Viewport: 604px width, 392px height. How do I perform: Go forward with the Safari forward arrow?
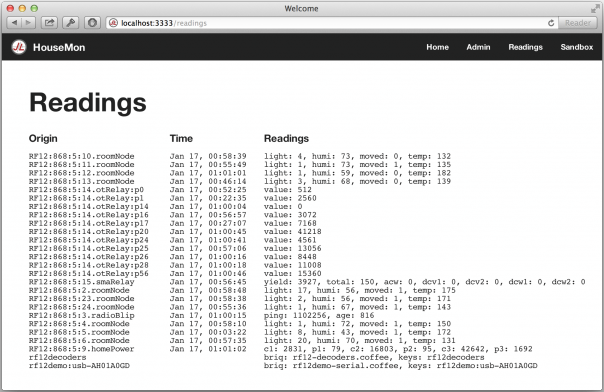[29, 23]
